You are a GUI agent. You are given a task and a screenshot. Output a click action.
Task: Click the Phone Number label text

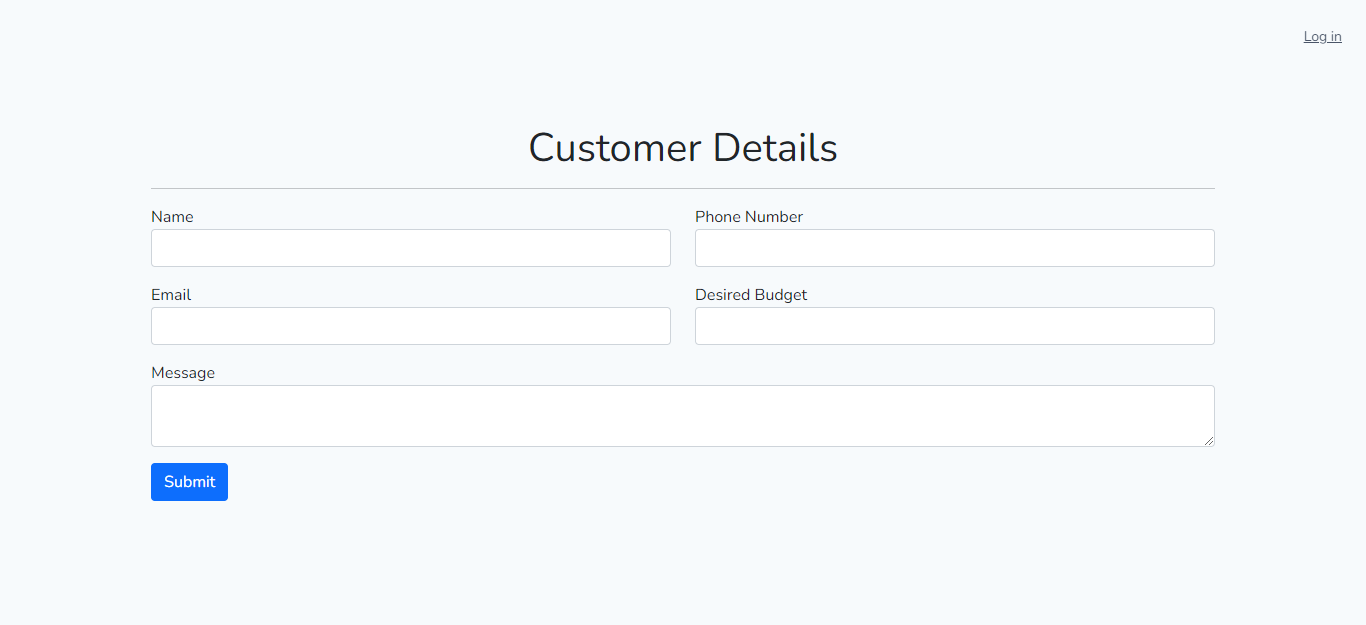coord(749,216)
